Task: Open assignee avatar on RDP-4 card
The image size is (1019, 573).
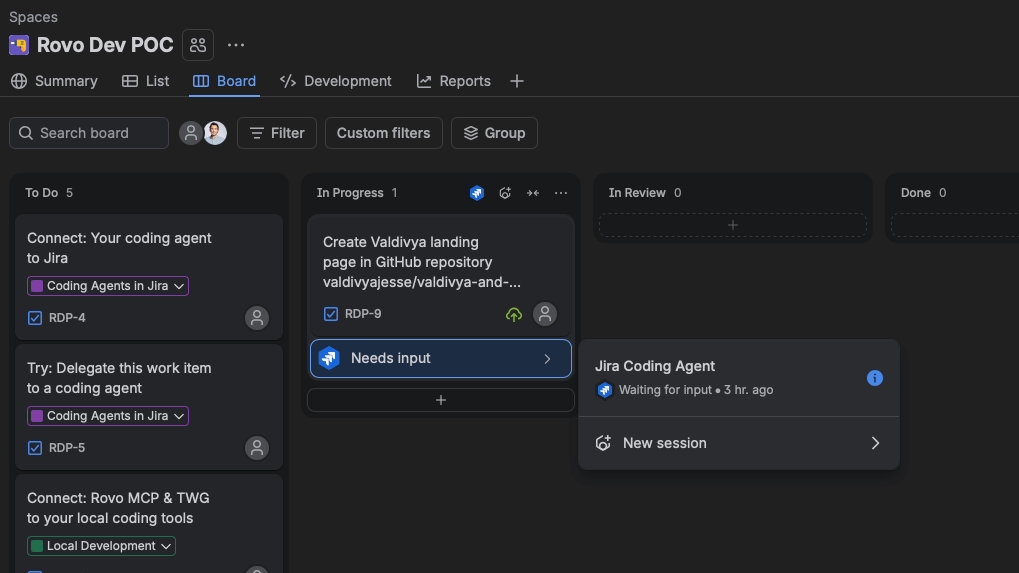Action: click(x=257, y=318)
